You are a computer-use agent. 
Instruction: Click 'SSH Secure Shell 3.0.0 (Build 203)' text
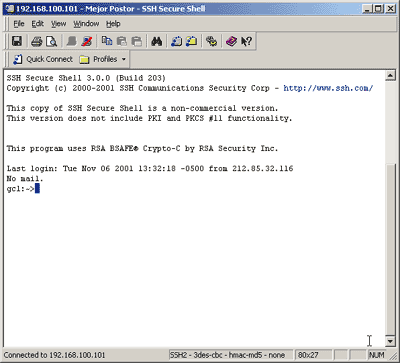(x=86, y=78)
